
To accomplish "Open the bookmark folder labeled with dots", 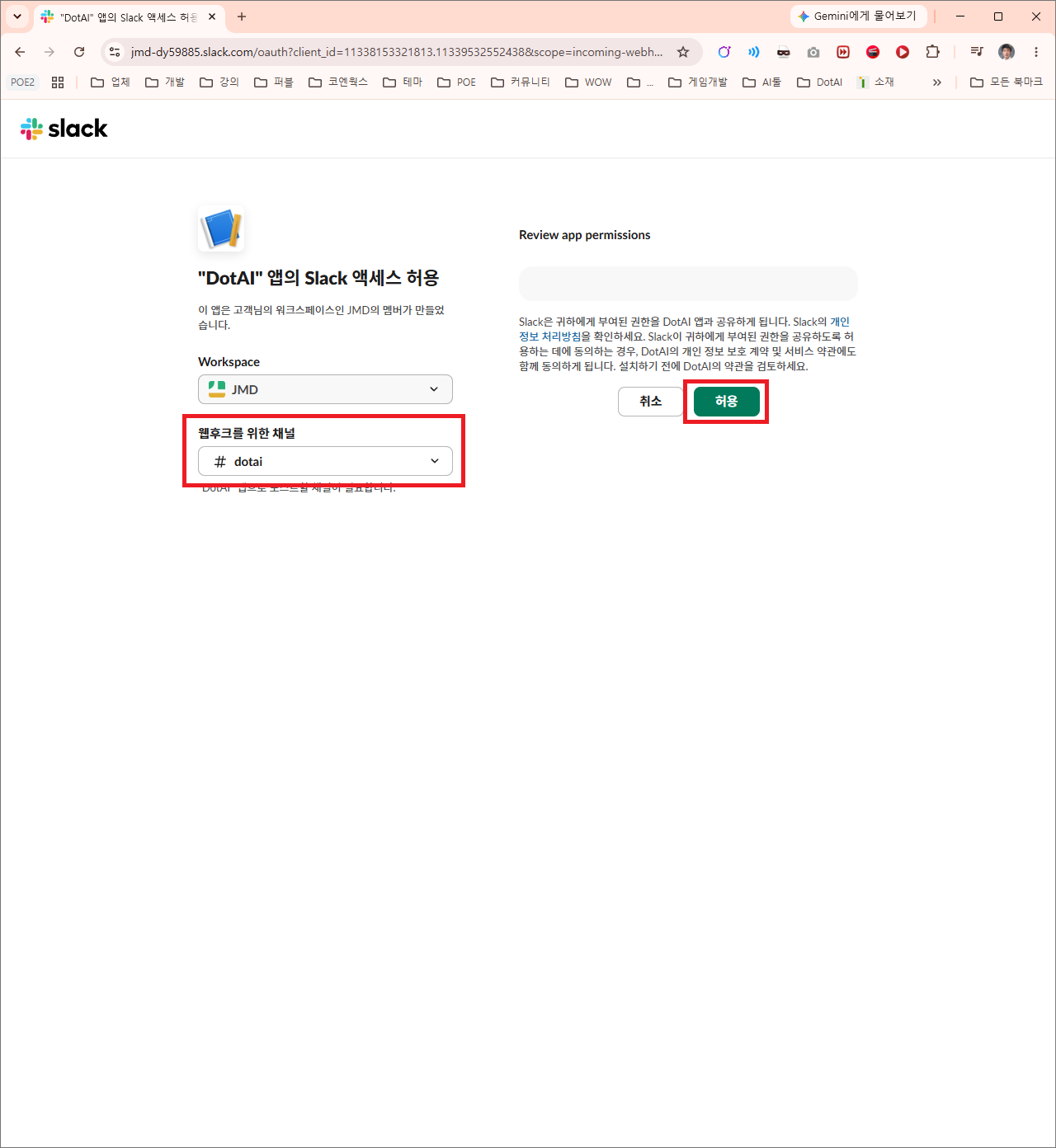I will pyautogui.click(x=640, y=82).
